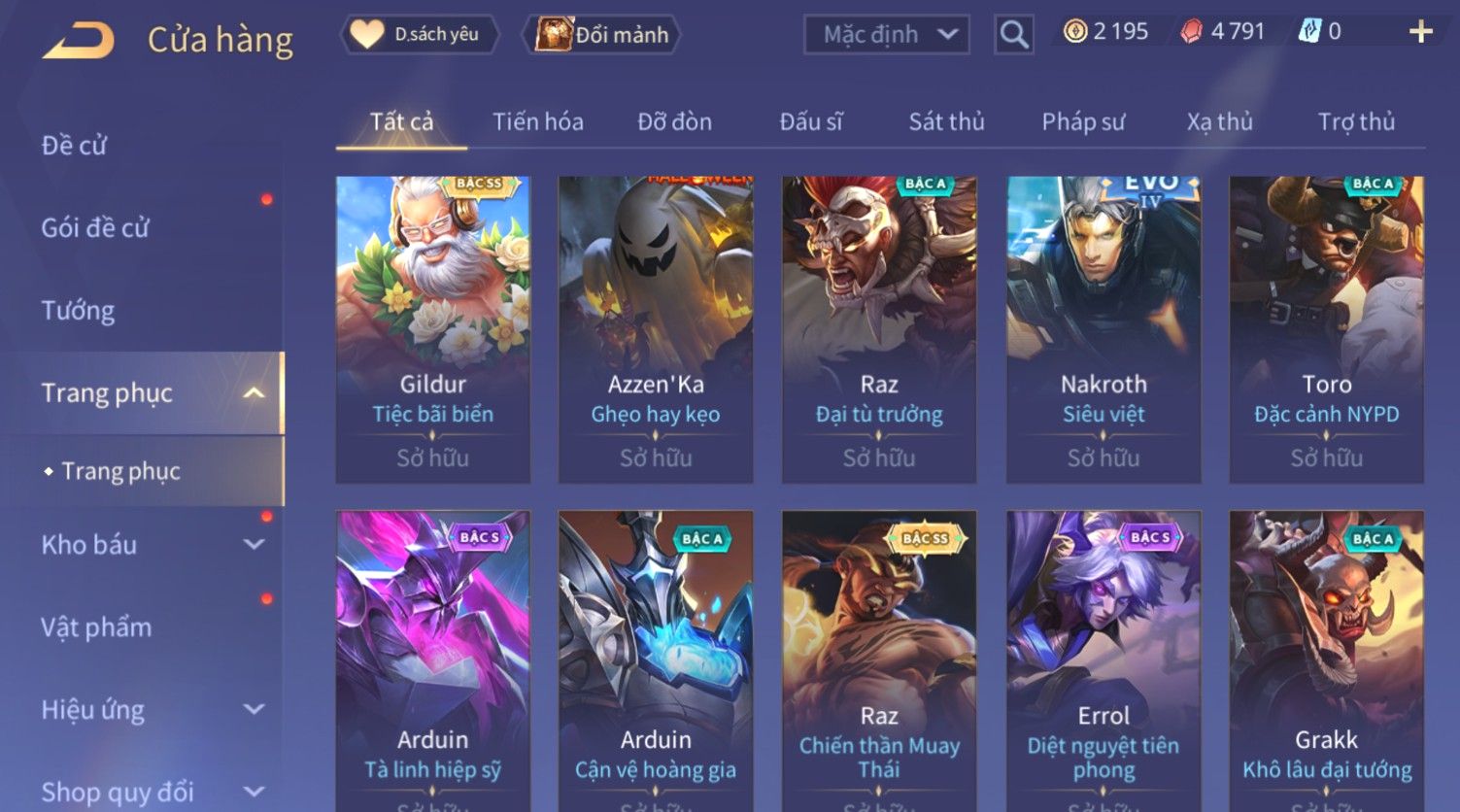Open Đổi mảnh chest icon
This screenshot has width=1460, height=812.
pyautogui.click(x=554, y=34)
